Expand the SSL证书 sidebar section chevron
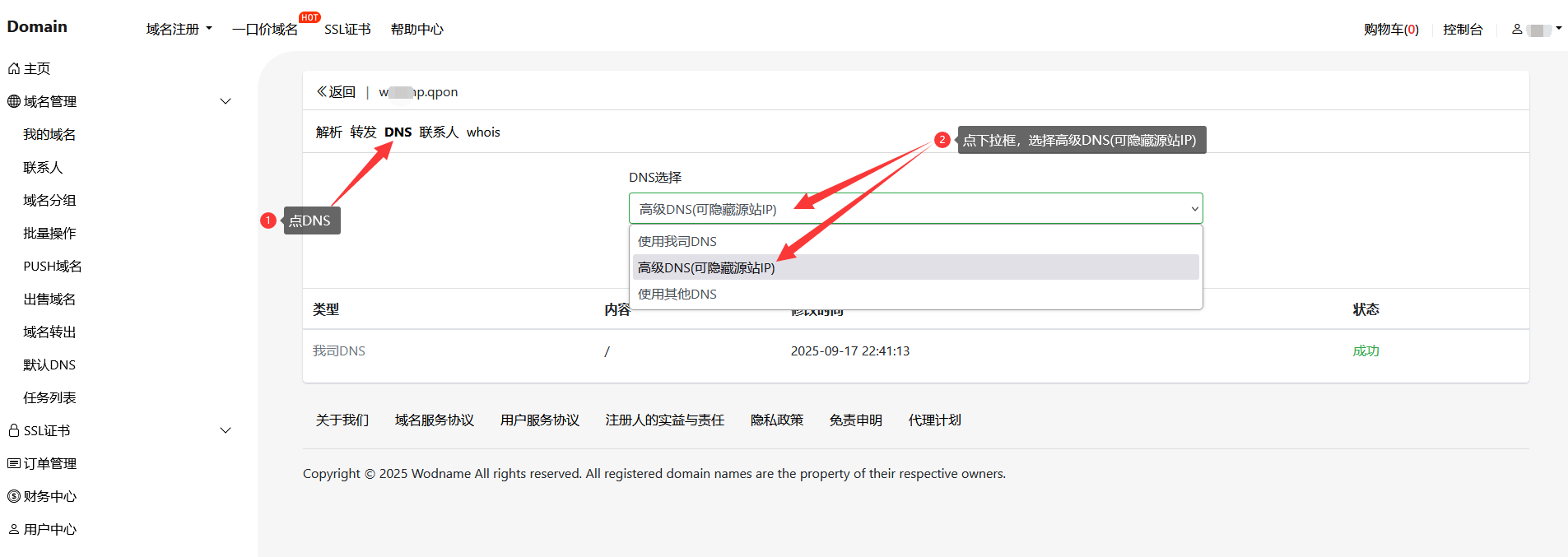1568x557 pixels. click(x=226, y=430)
